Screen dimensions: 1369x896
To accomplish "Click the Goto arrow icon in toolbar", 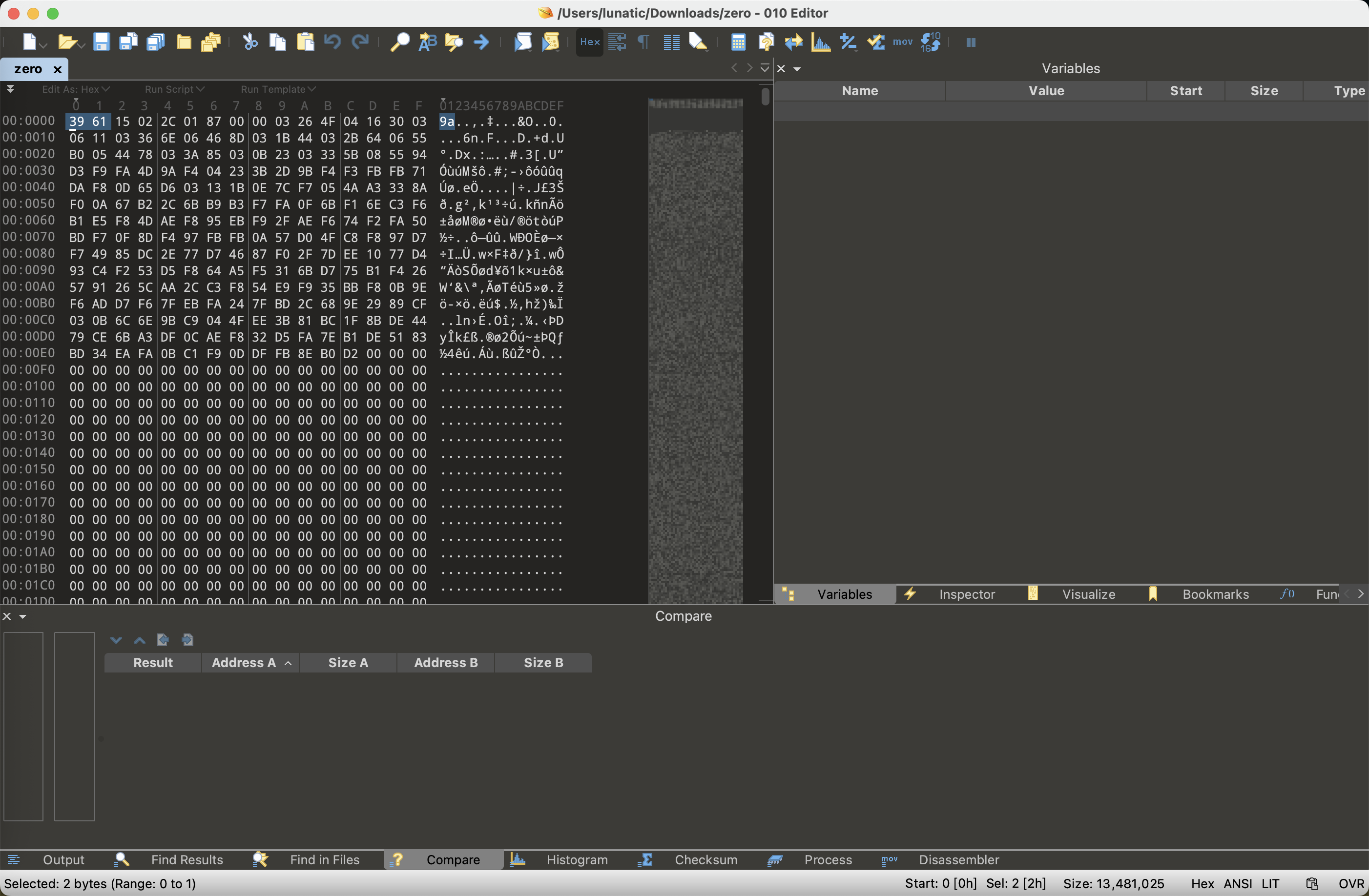I will point(481,42).
